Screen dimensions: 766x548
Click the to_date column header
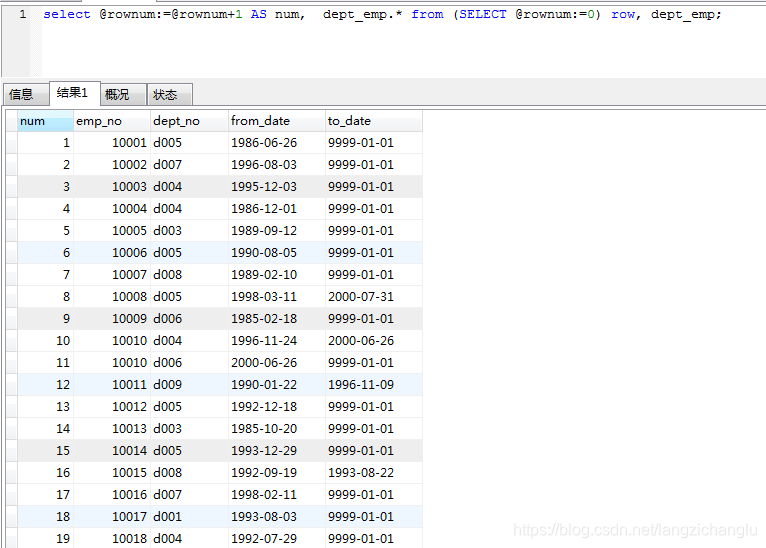(374, 121)
